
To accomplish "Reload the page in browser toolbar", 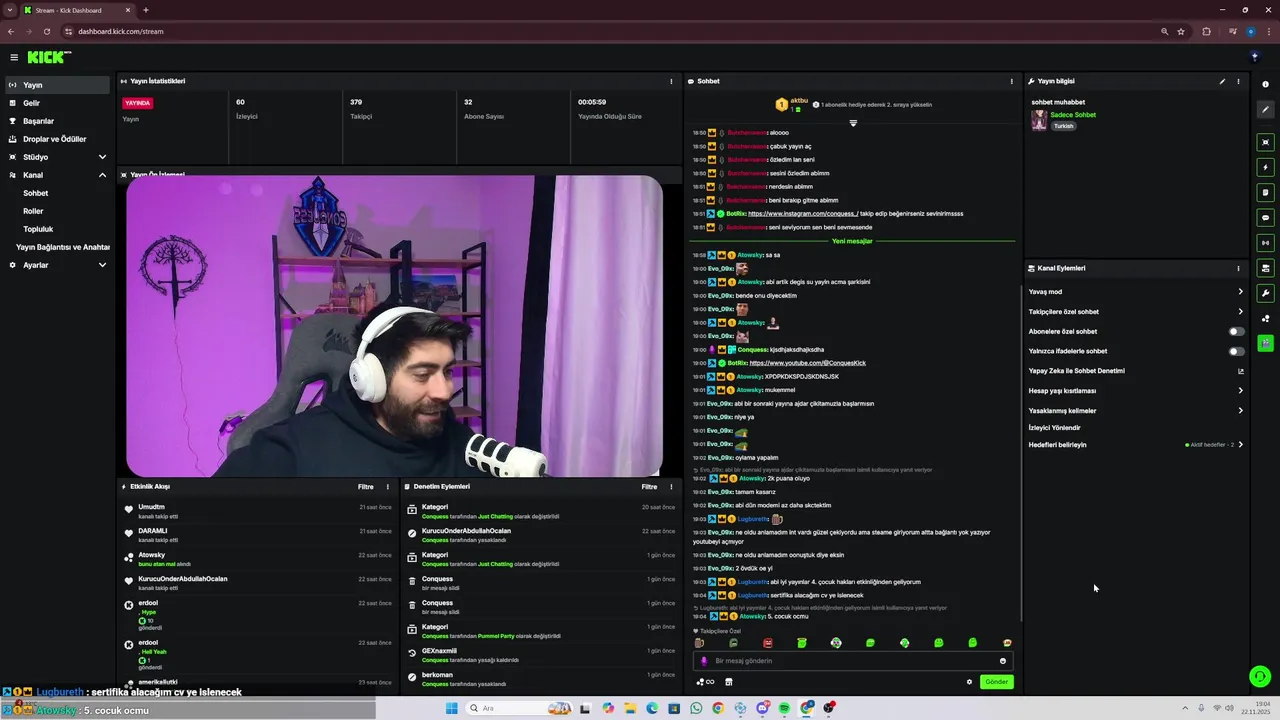I will pos(46,31).
